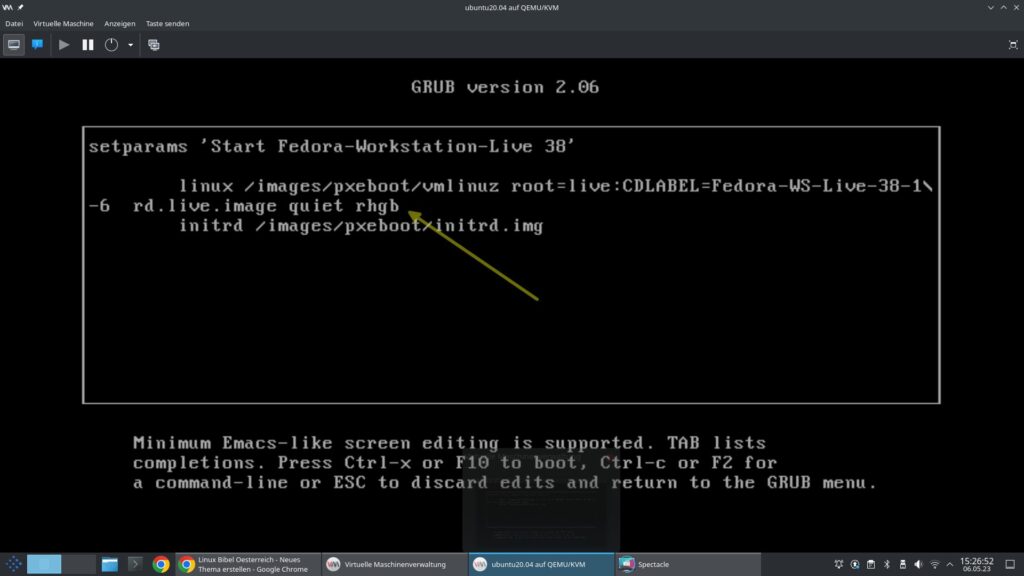Switch to the first virtual desktop
1024x576 pixels.
click(44, 564)
